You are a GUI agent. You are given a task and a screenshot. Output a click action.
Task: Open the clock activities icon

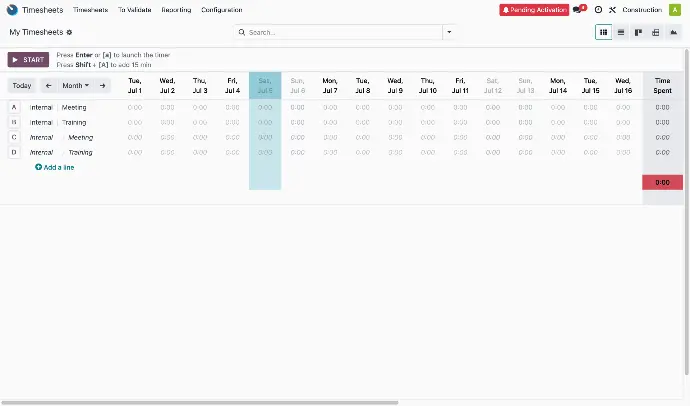coord(598,9)
